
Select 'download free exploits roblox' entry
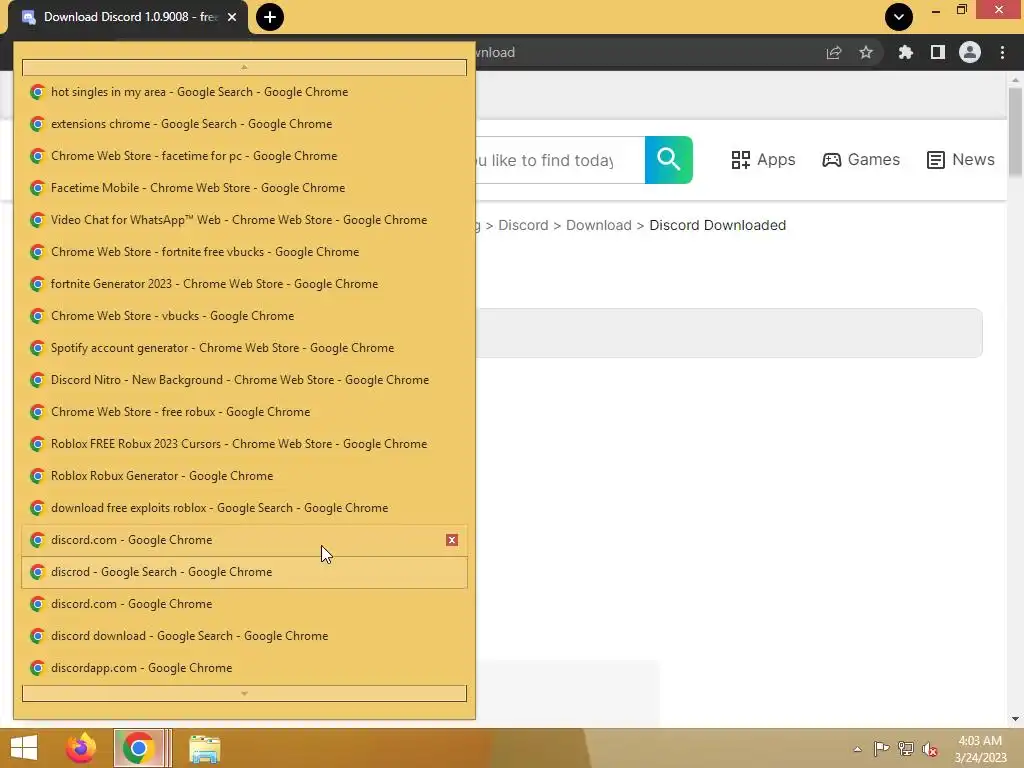(x=244, y=508)
